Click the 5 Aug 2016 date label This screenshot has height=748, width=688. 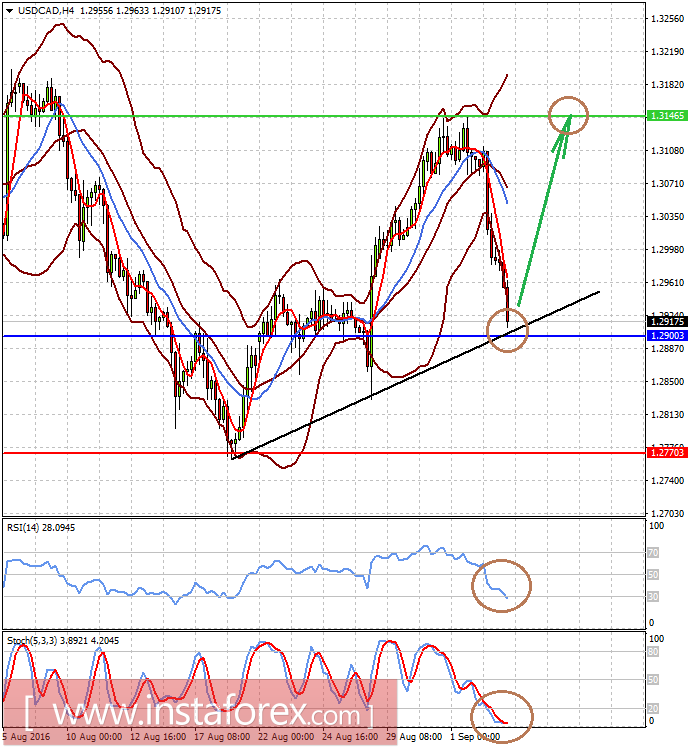click(26, 737)
